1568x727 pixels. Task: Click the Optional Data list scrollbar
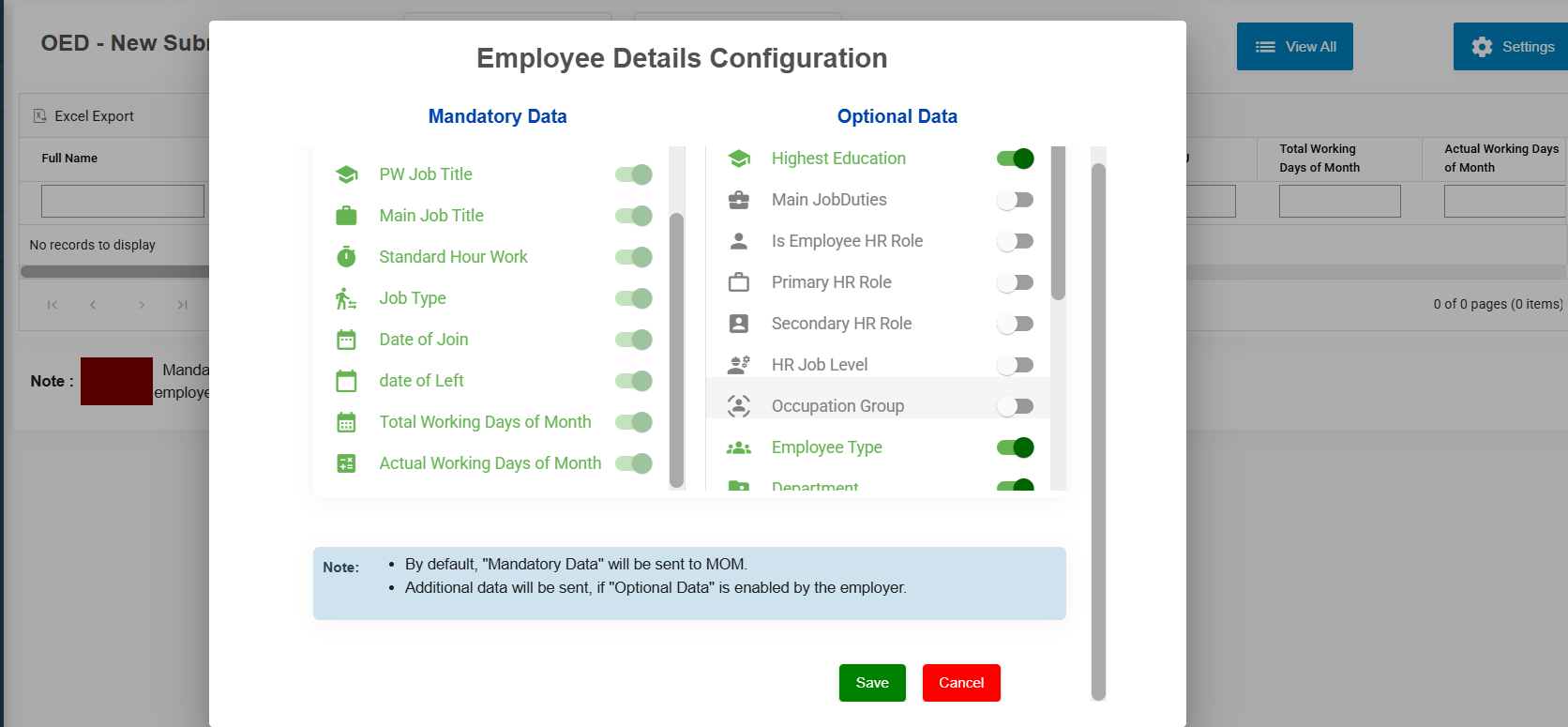click(x=1058, y=225)
